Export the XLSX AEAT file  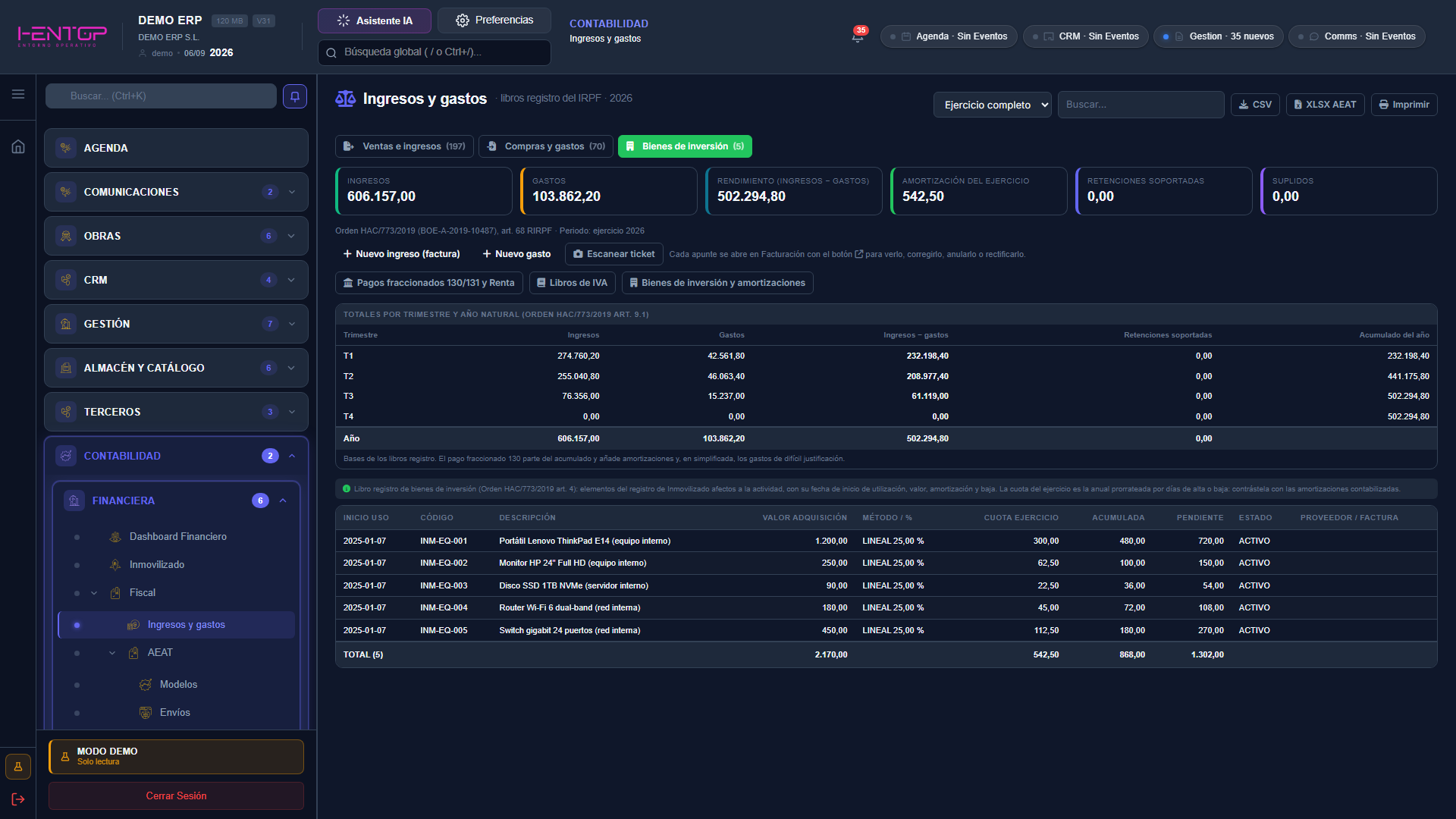1325,105
